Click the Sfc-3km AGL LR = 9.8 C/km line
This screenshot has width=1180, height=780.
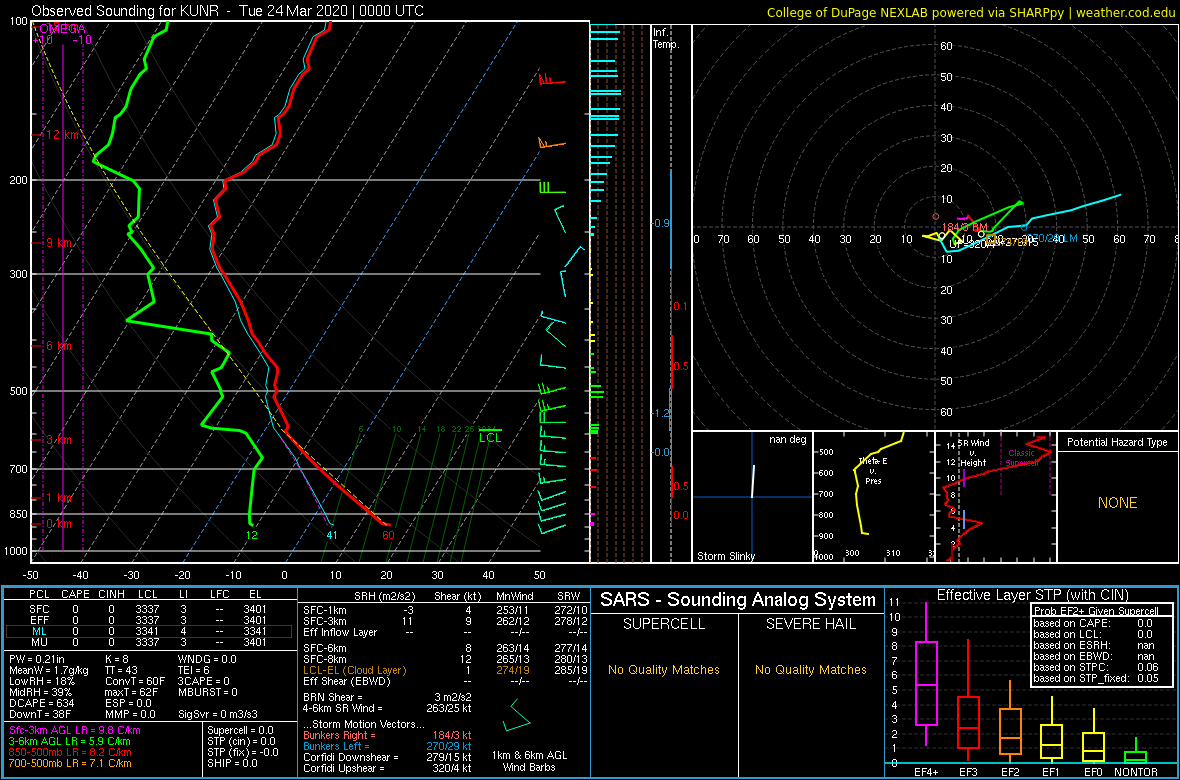75,731
